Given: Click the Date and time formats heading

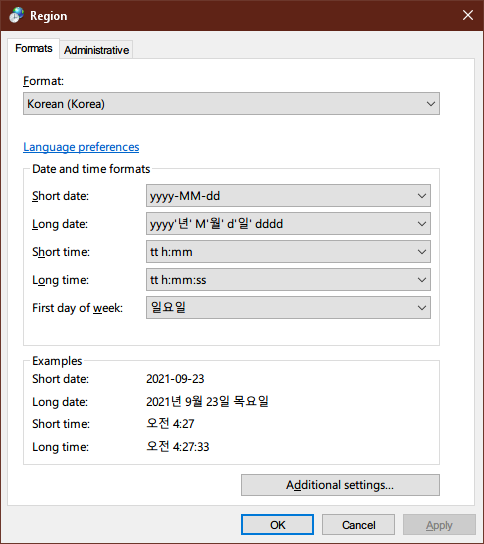Looking at the screenshot, I should pyautogui.click(x=91, y=169).
